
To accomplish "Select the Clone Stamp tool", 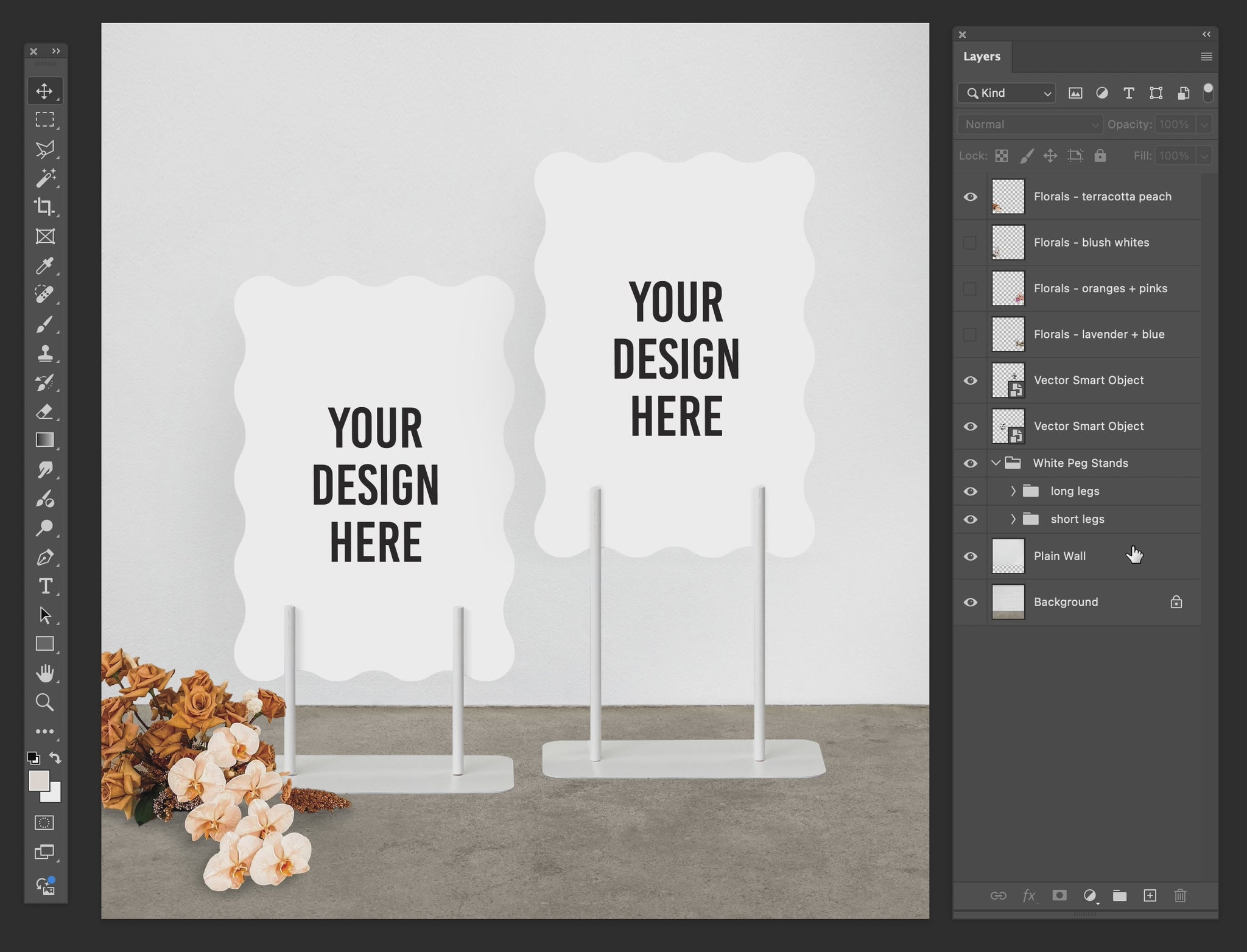I will pyautogui.click(x=45, y=353).
